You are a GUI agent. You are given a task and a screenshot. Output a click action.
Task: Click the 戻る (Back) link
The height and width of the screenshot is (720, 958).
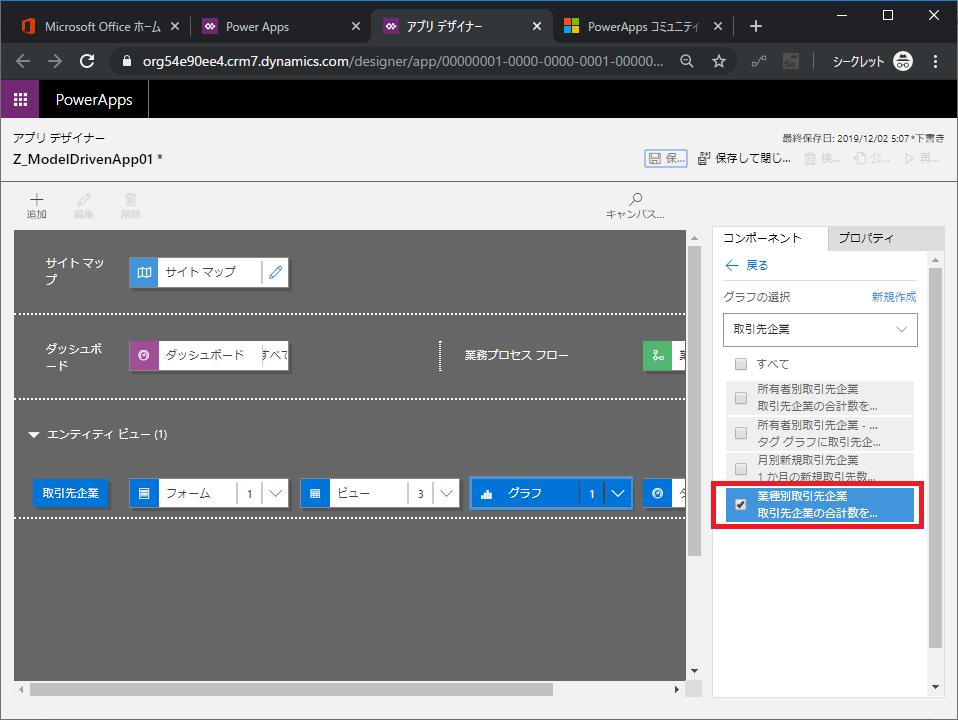[x=747, y=265]
